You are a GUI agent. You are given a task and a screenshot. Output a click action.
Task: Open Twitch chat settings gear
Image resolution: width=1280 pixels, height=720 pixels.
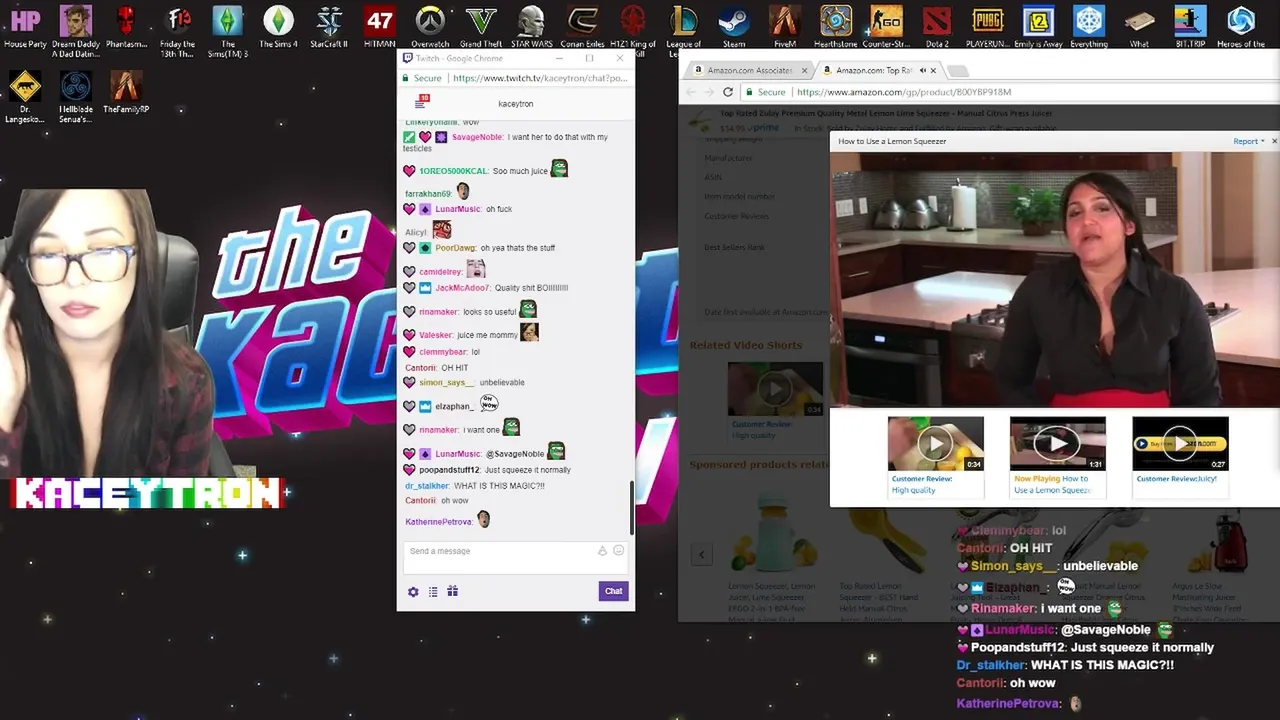click(x=413, y=591)
